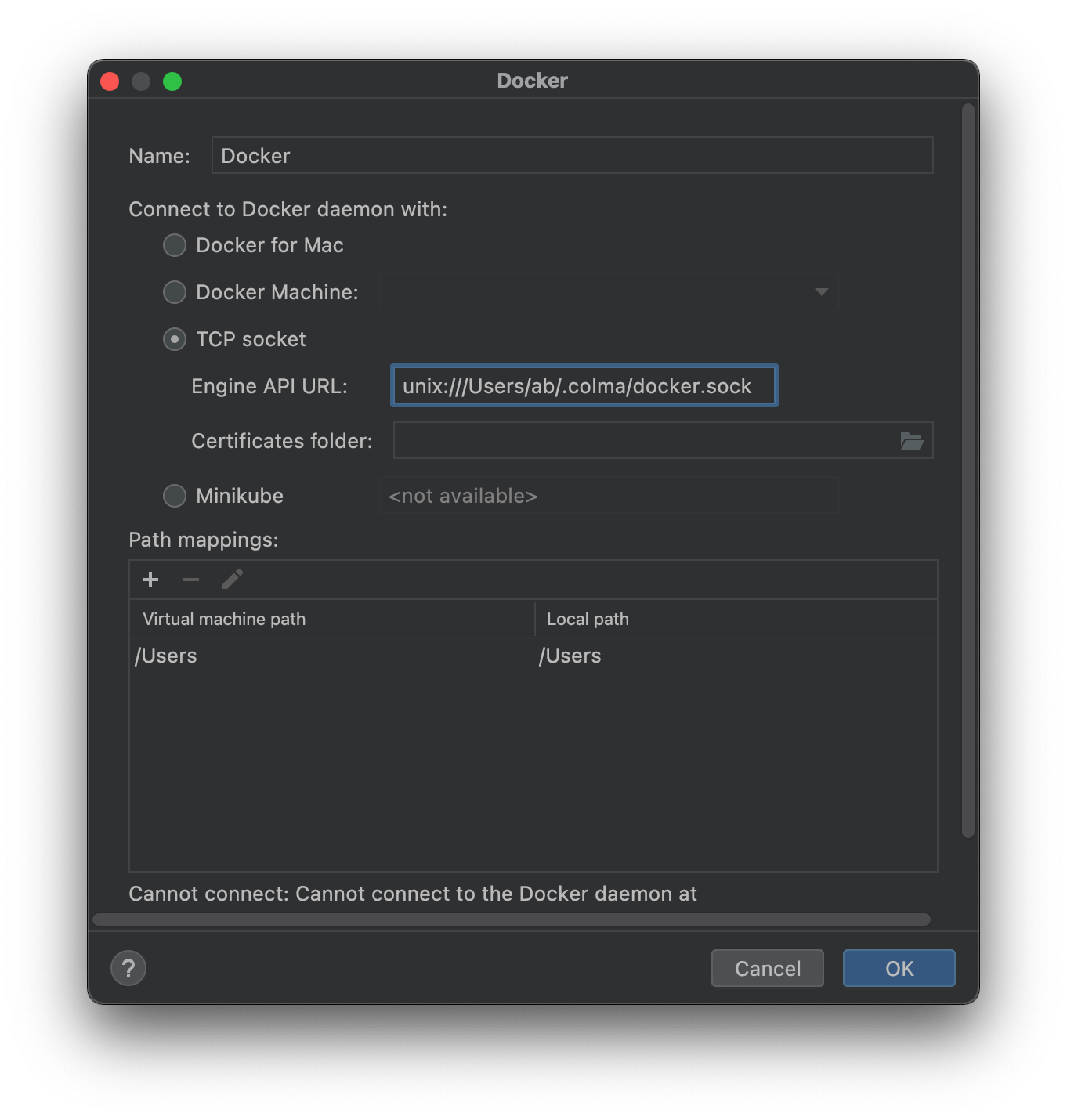
Task: Enter fullscreen with the green traffic light
Action: [x=172, y=81]
